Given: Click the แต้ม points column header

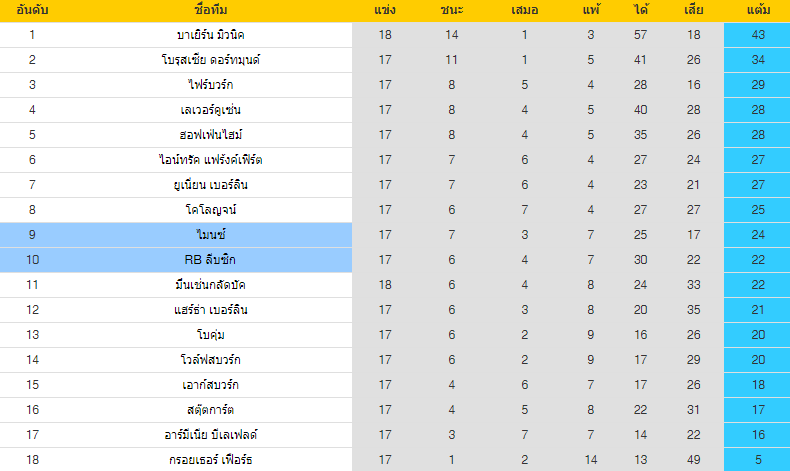Looking at the screenshot, I should click(x=758, y=10).
